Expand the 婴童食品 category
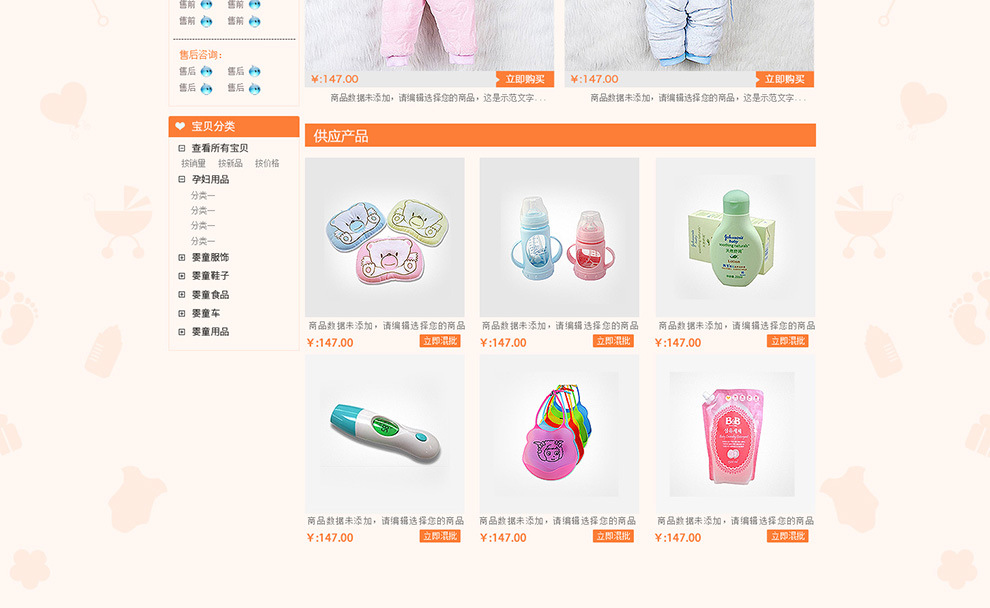Screen dimensions: 990x608 coord(182,295)
